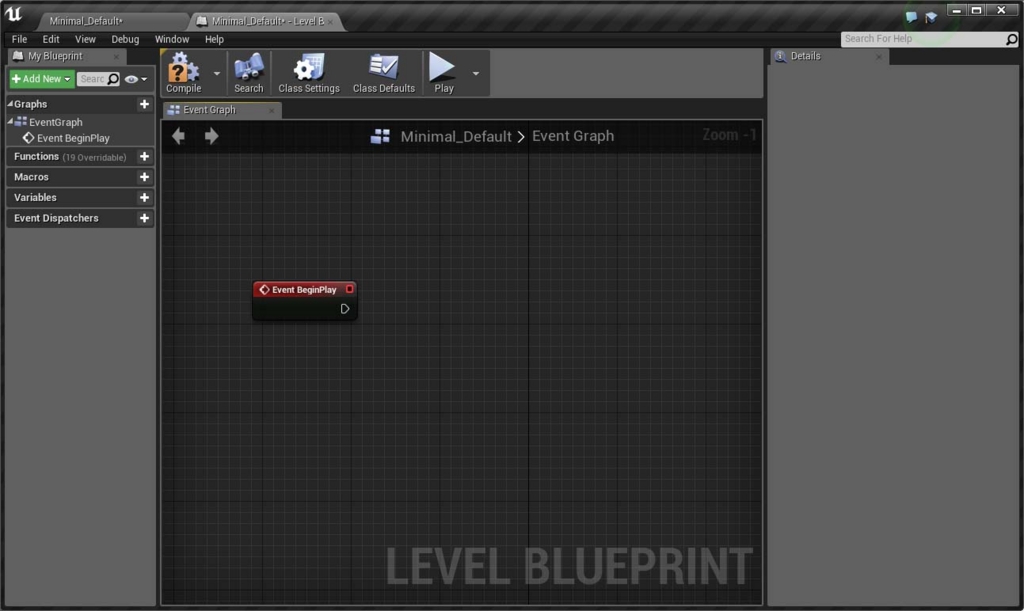This screenshot has height=611, width=1024.
Task: Add a new variable with plus
Action: click(144, 198)
